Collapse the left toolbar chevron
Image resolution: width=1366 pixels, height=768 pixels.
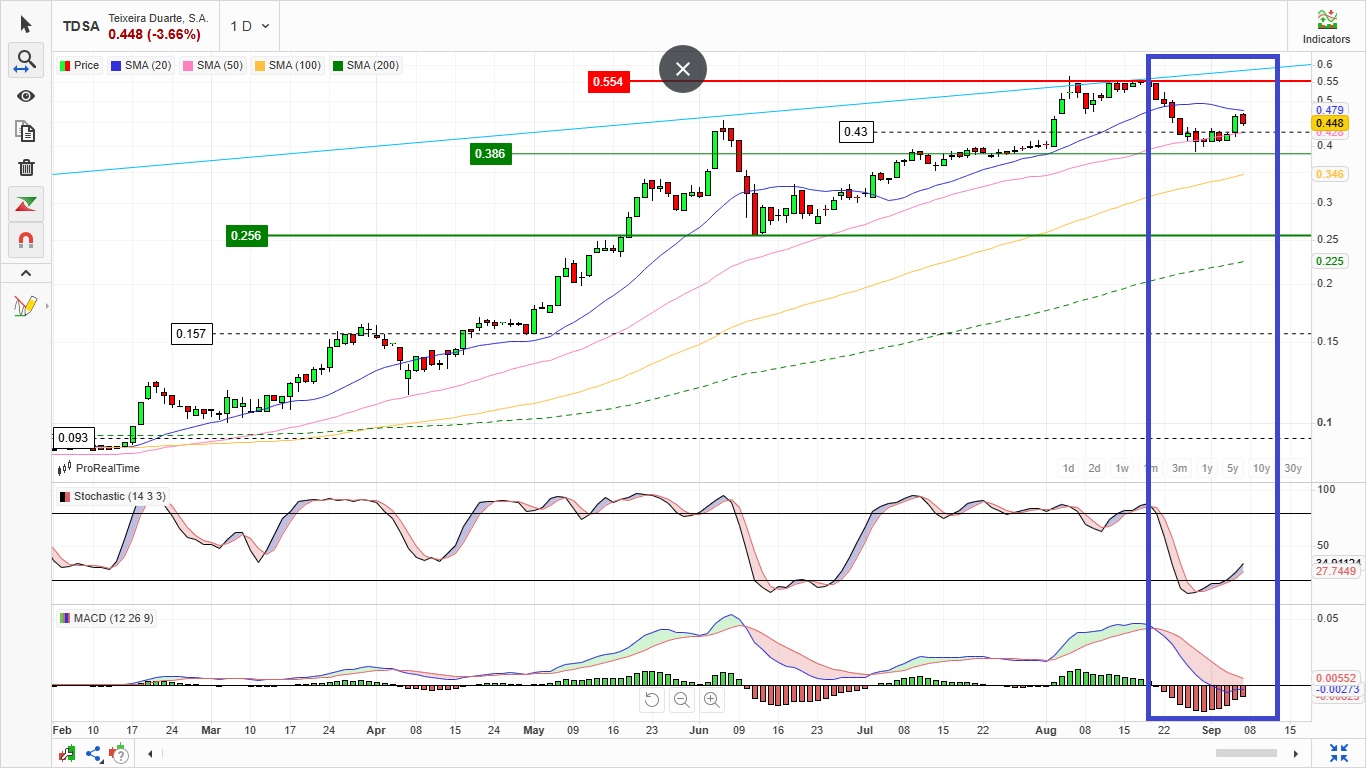click(26, 273)
